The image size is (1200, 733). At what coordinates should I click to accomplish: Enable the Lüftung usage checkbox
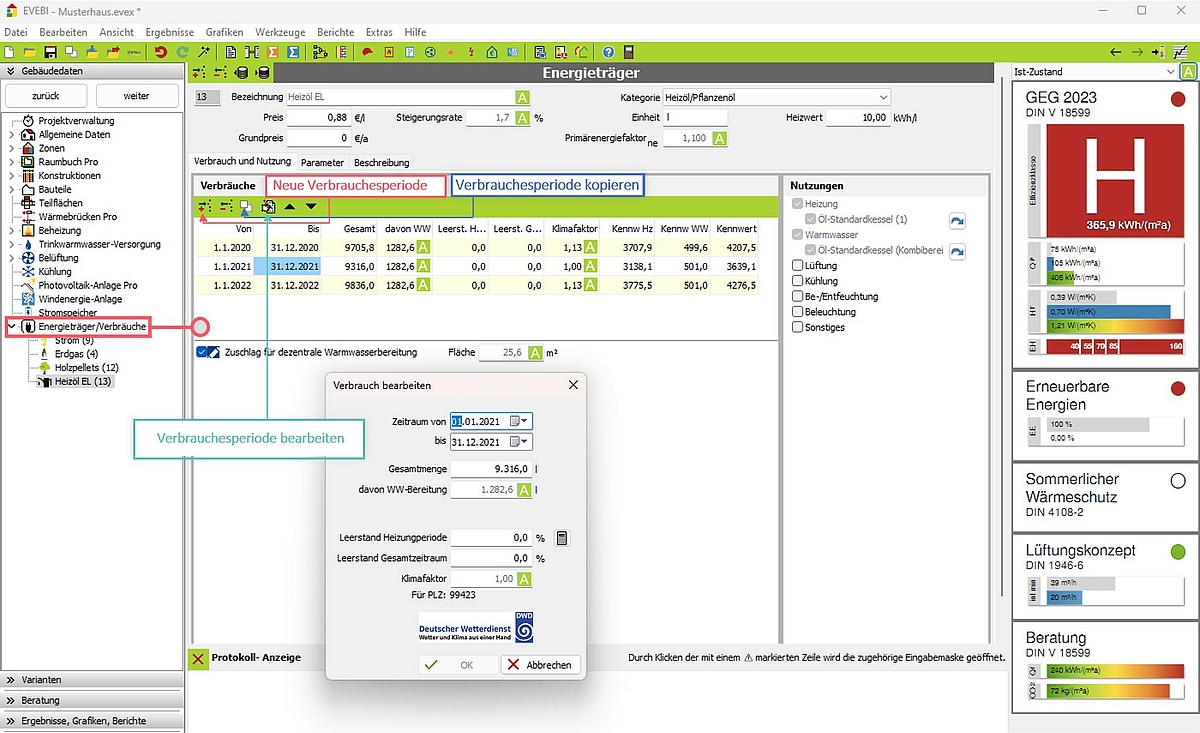pyautogui.click(x=797, y=266)
